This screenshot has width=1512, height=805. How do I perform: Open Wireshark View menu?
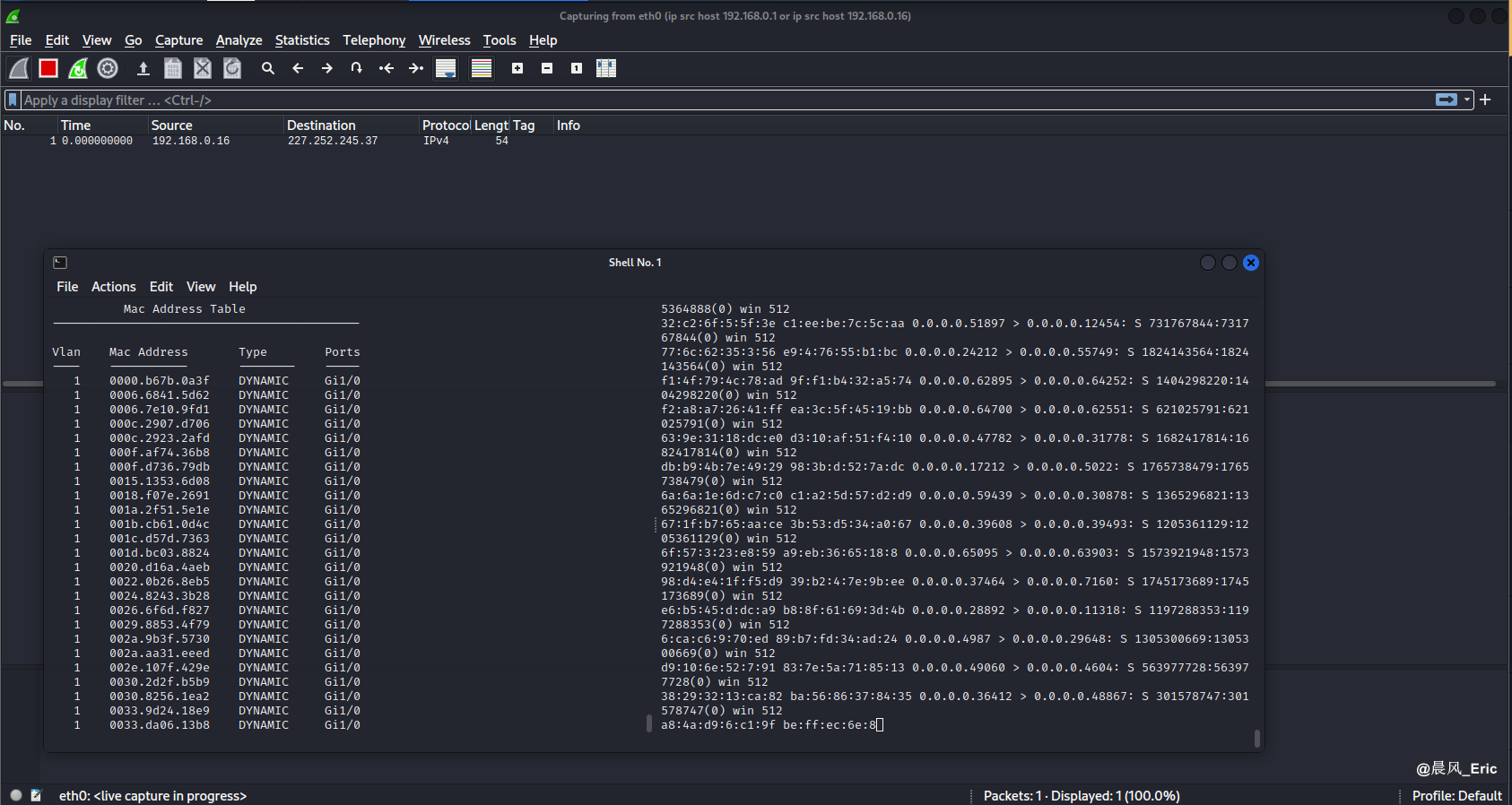(x=97, y=40)
